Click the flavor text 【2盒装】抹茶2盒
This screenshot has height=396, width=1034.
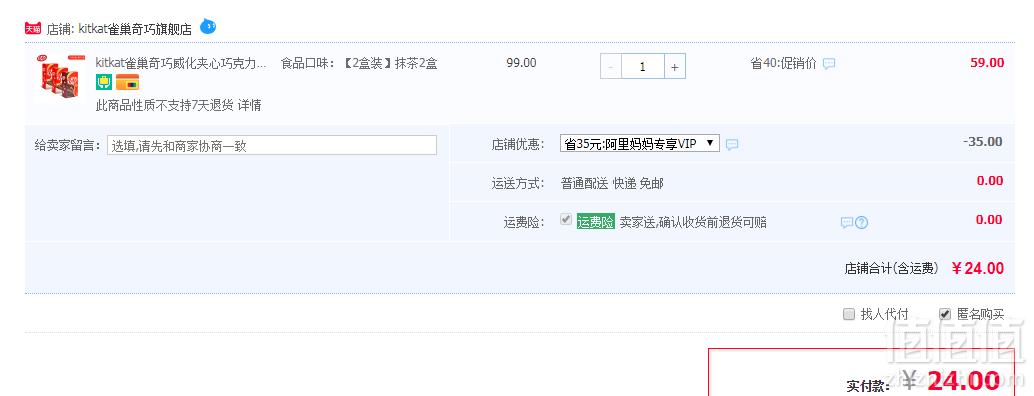390,63
